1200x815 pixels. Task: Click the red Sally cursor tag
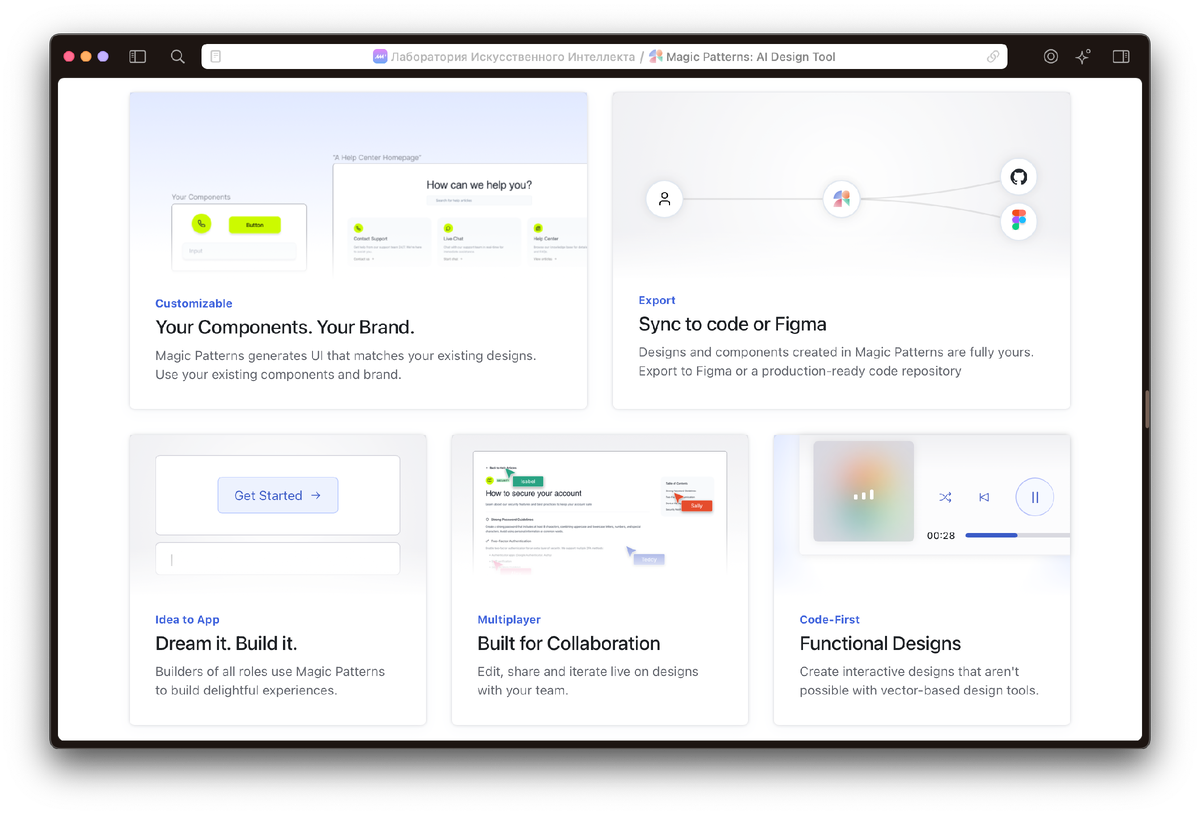697,506
